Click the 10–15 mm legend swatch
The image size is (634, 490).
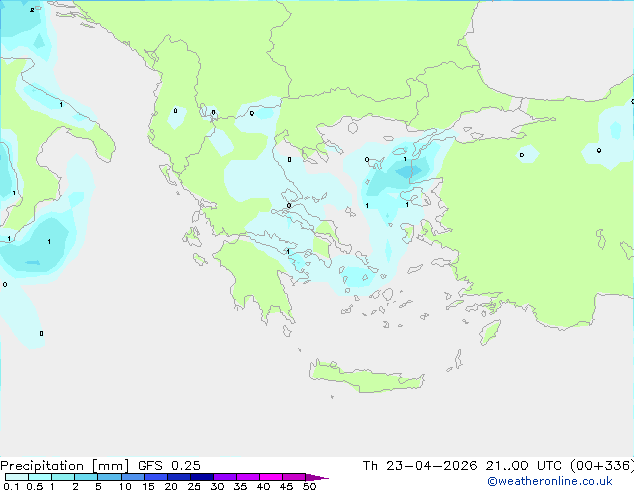pos(133,477)
